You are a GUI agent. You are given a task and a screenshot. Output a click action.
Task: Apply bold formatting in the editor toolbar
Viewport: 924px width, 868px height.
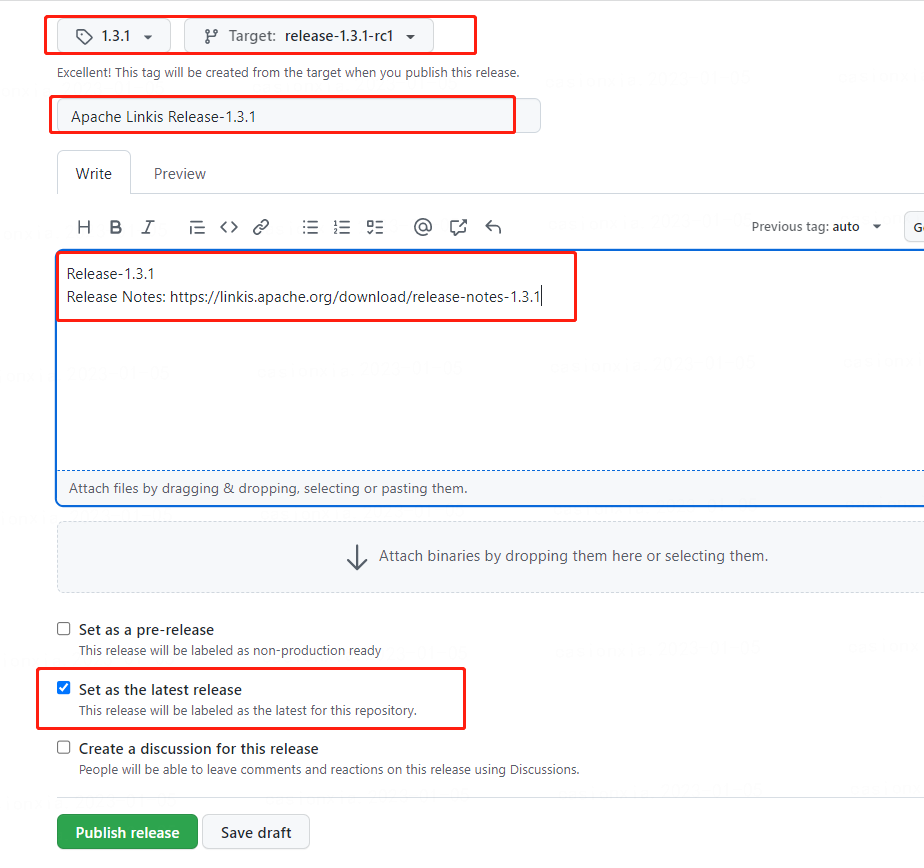pyautogui.click(x=116, y=227)
